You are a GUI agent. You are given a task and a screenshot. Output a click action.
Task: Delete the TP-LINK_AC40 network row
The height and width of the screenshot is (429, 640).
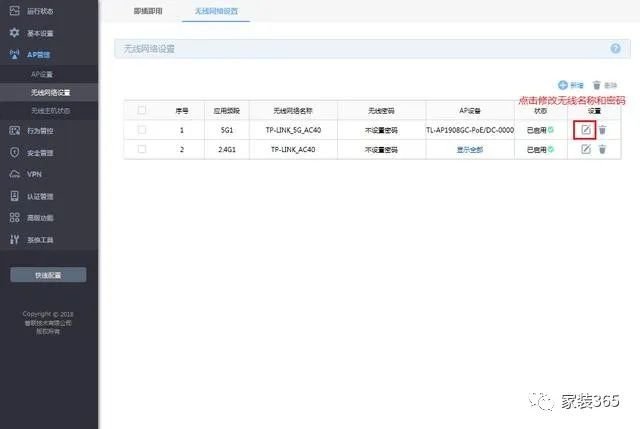point(602,149)
